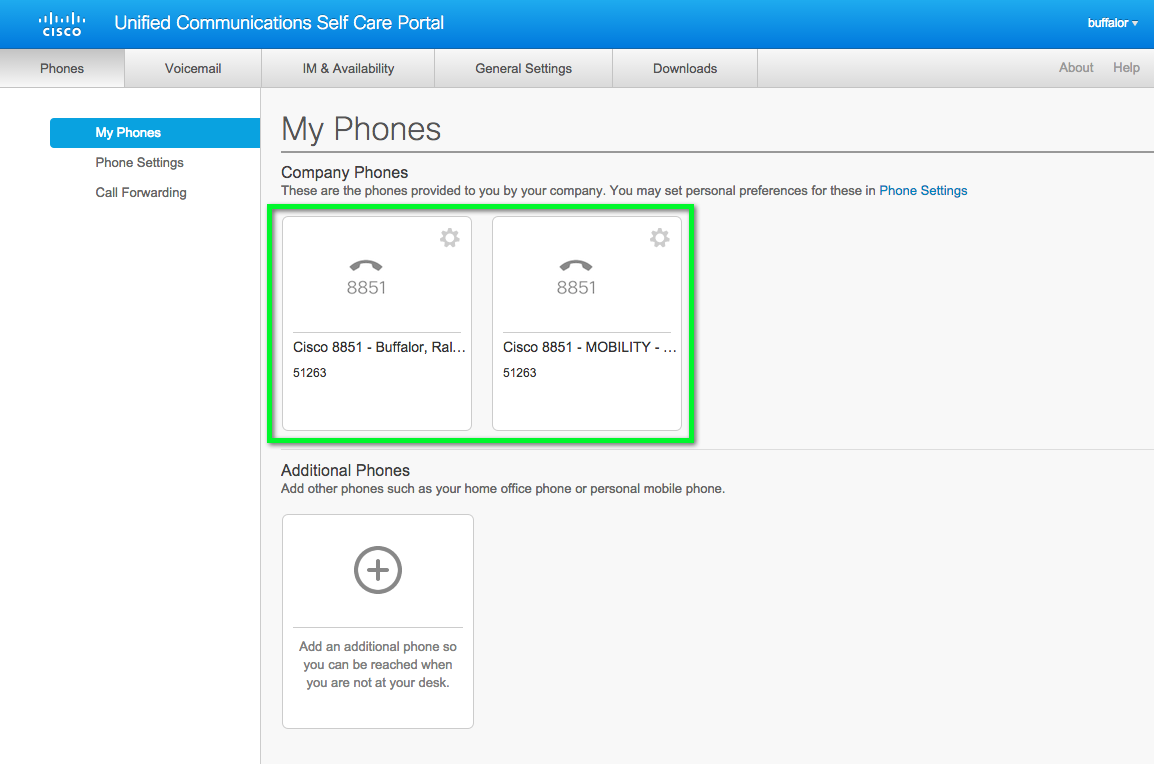Open settings gear on the MOBILITY phone card
1154x764 pixels.
[659, 238]
